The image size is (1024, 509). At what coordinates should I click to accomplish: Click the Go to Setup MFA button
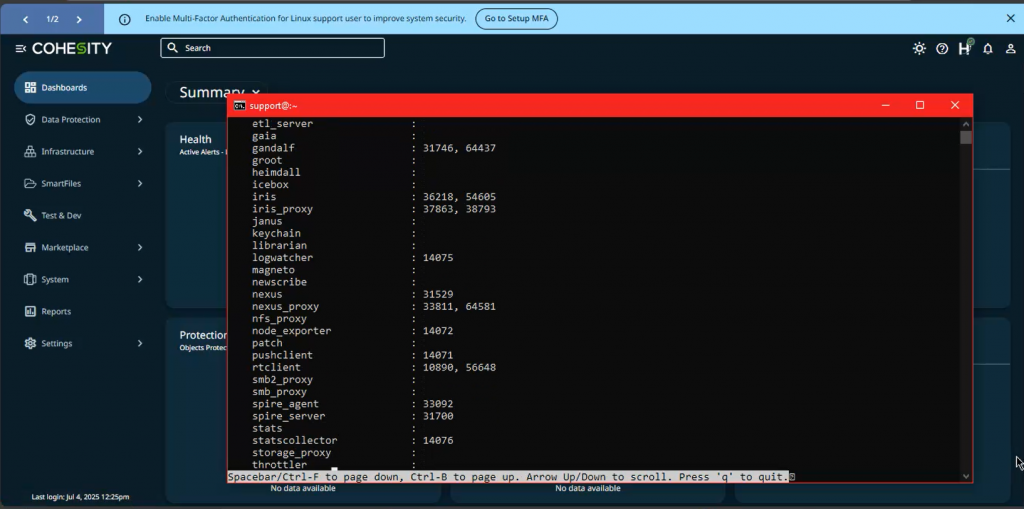click(516, 19)
